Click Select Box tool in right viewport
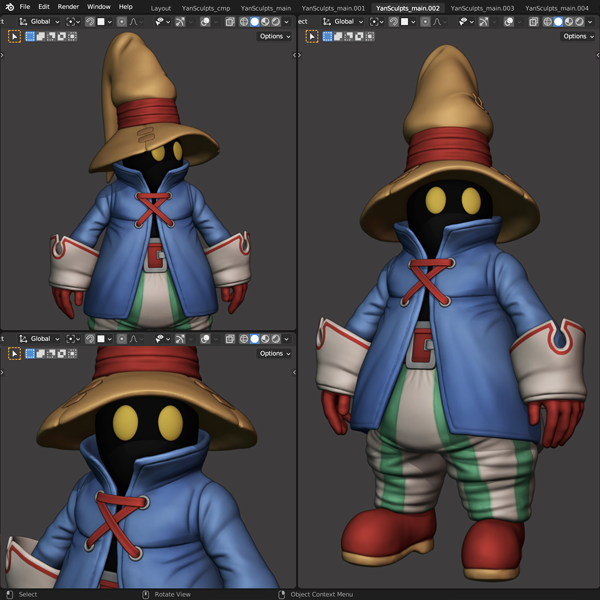The height and width of the screenshot is (600, 600). pyautogui.click(x=312, y=36)
